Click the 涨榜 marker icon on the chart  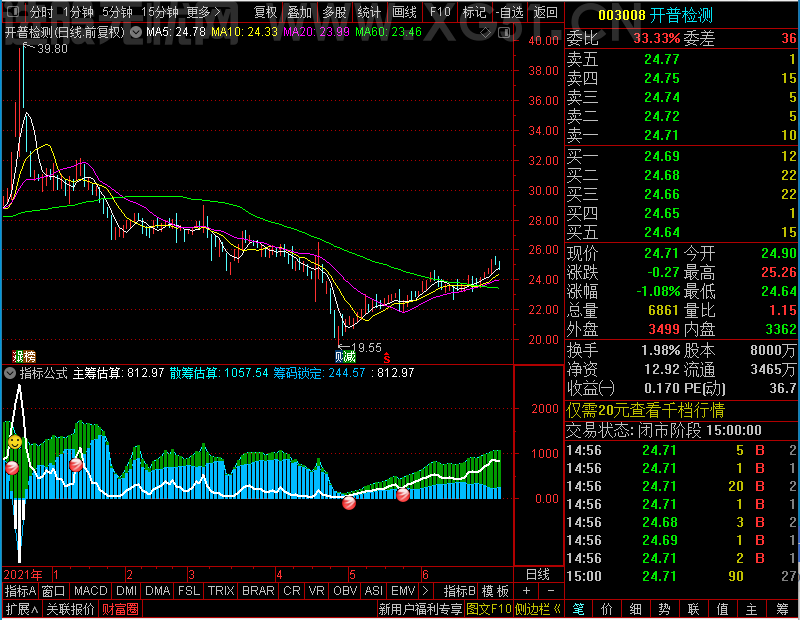pyautogui.click(x=24, y=356)
